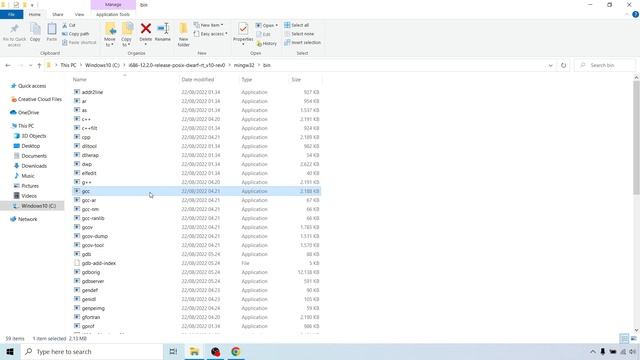
Task: Click Select none in ribbon
Action: click(x=299, y=34)
